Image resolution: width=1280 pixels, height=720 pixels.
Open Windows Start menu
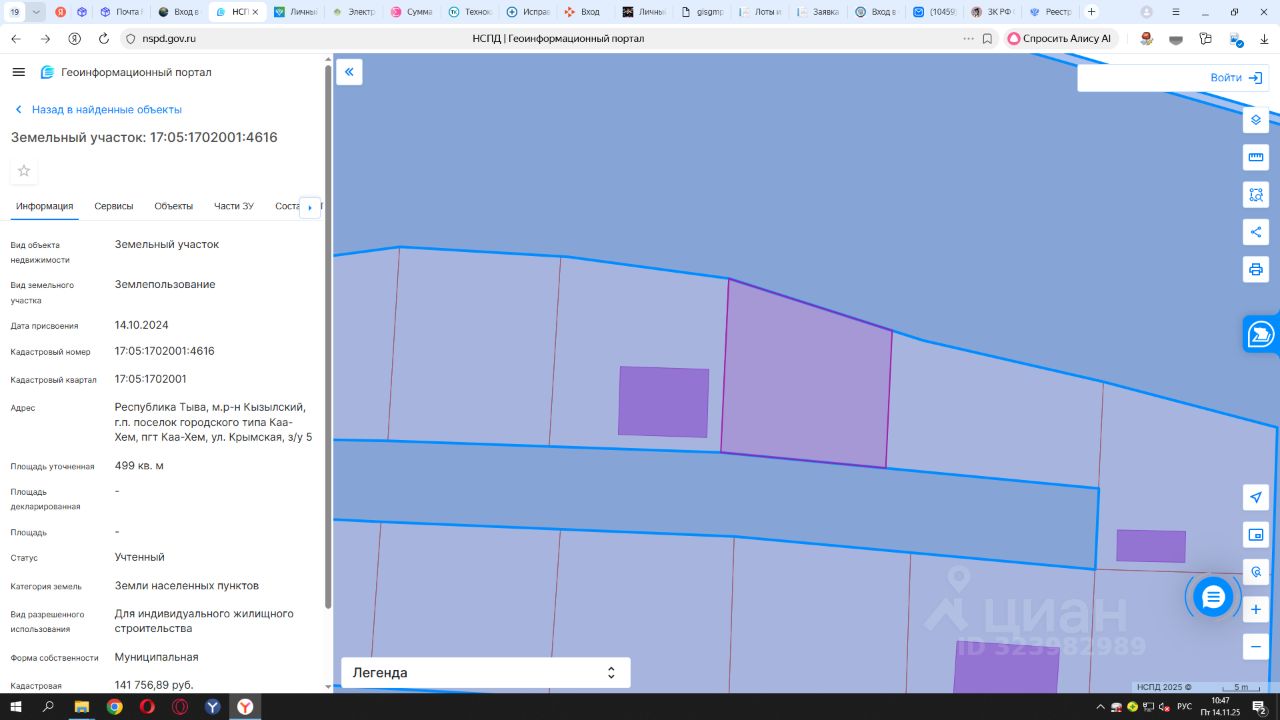[x=16, y=707]
